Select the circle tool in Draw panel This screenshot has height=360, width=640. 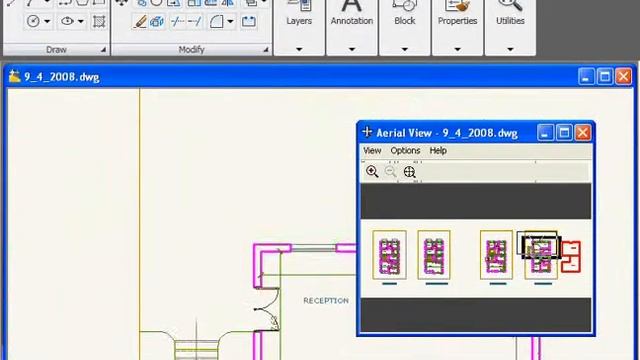33,21
